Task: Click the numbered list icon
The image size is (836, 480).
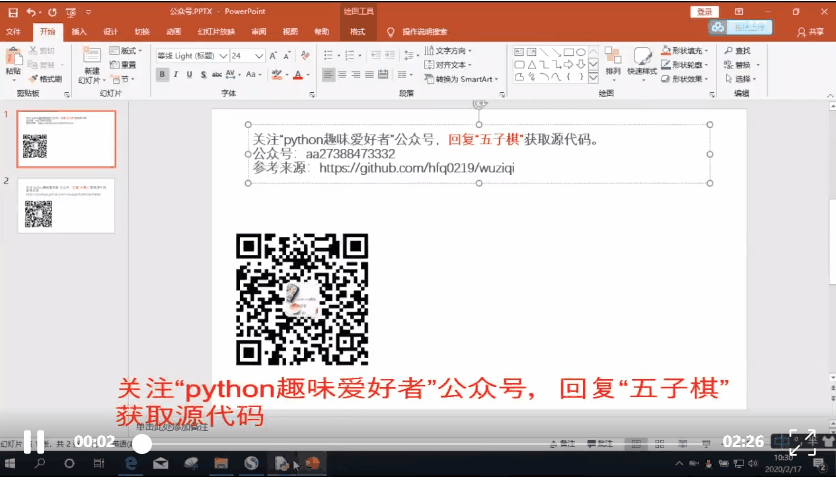Action: click(x=350, y=55)
